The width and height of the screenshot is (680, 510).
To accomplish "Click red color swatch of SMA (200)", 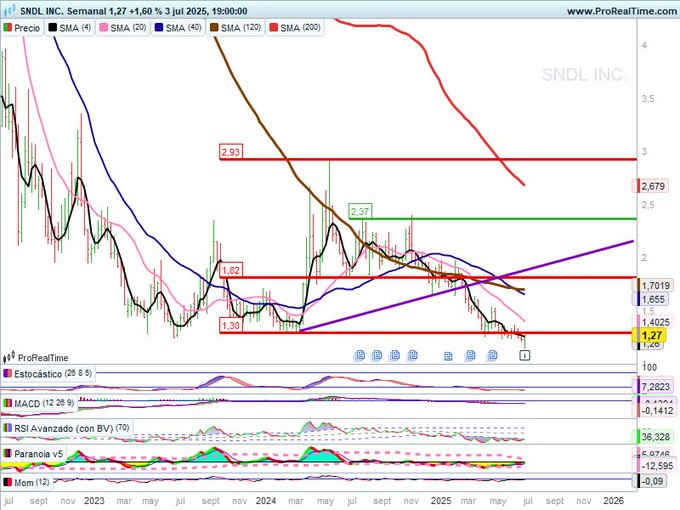I will tap(273, 28).
